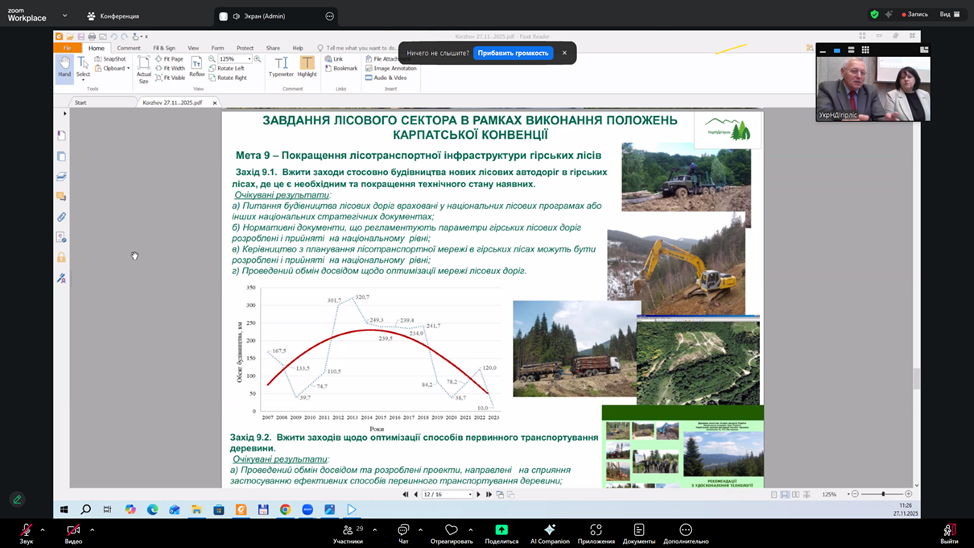Click the Дополнительно more options icon

[685, 530]
